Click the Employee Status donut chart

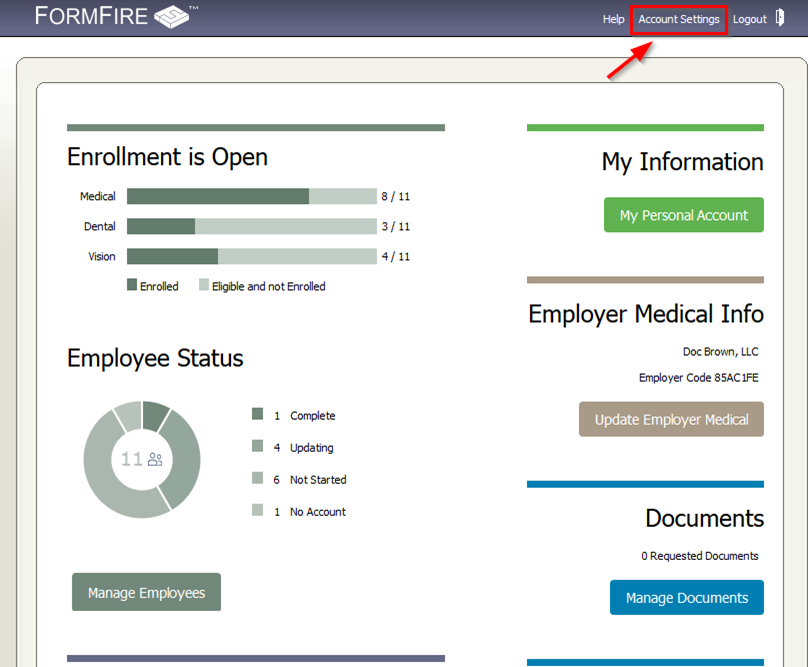(142, 459)
